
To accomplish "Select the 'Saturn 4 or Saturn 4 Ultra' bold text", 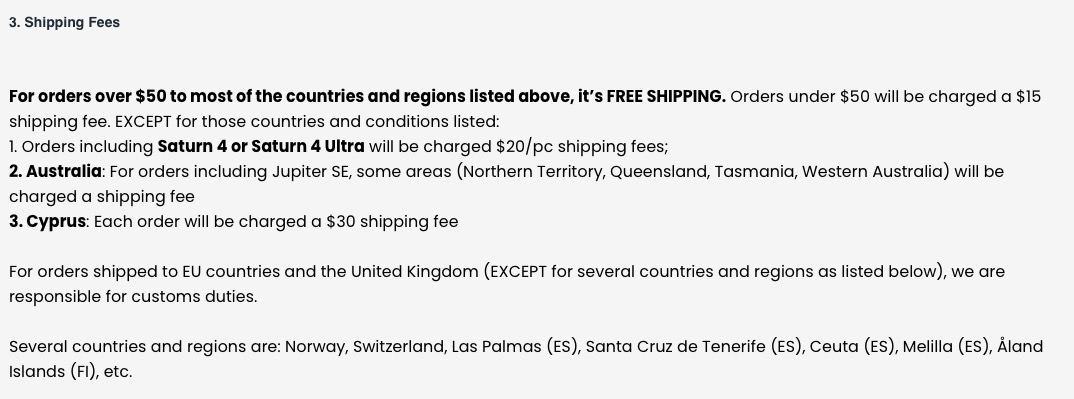I will point(261,146).
